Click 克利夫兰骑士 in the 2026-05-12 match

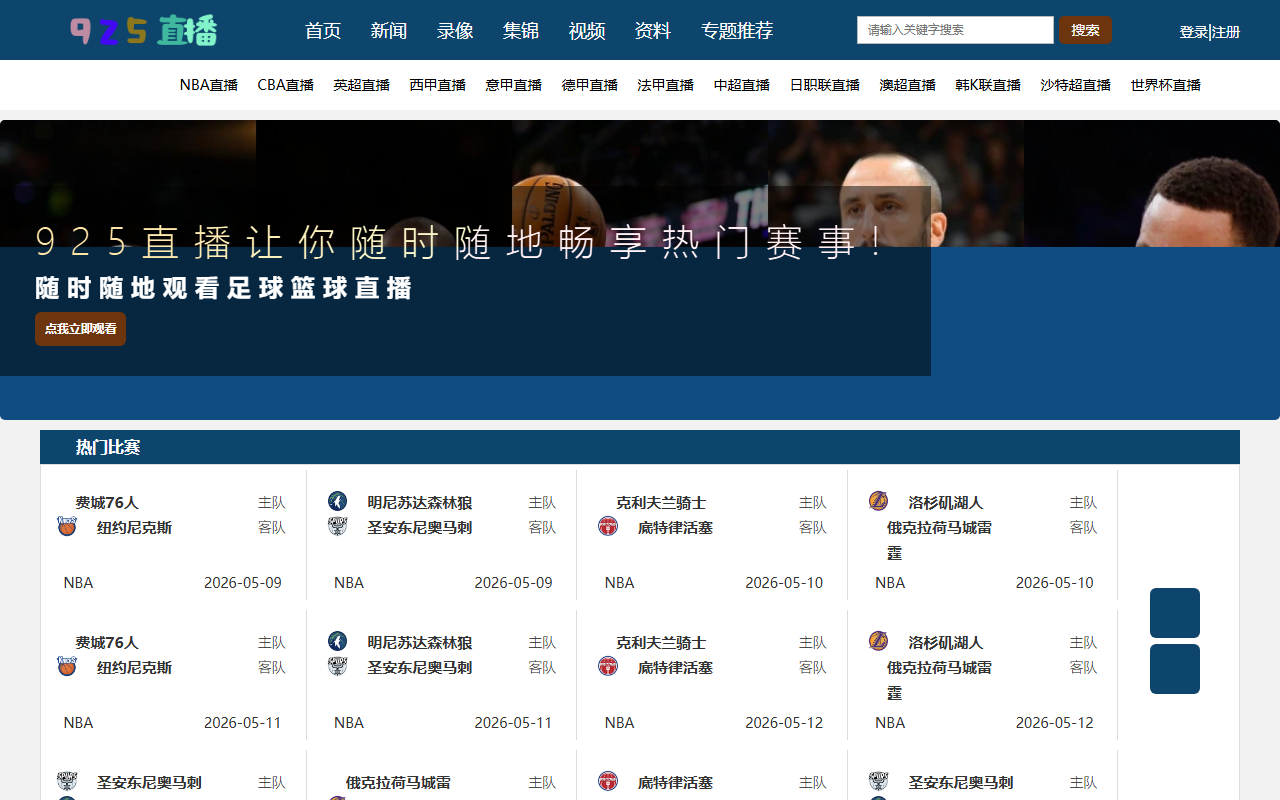click(x=661, y=642)
